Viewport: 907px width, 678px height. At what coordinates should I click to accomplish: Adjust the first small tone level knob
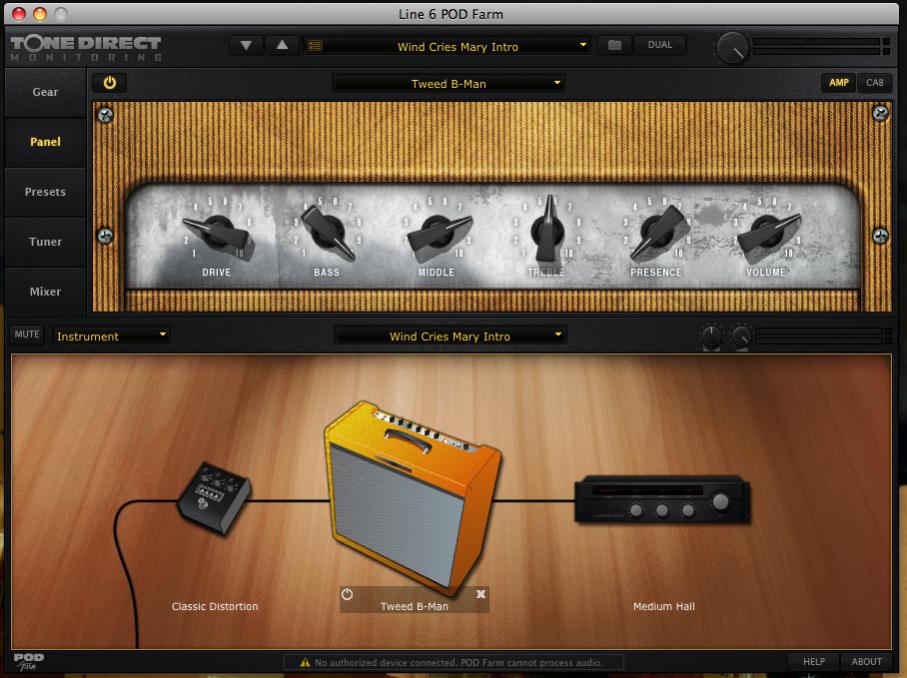click(711, 336)
